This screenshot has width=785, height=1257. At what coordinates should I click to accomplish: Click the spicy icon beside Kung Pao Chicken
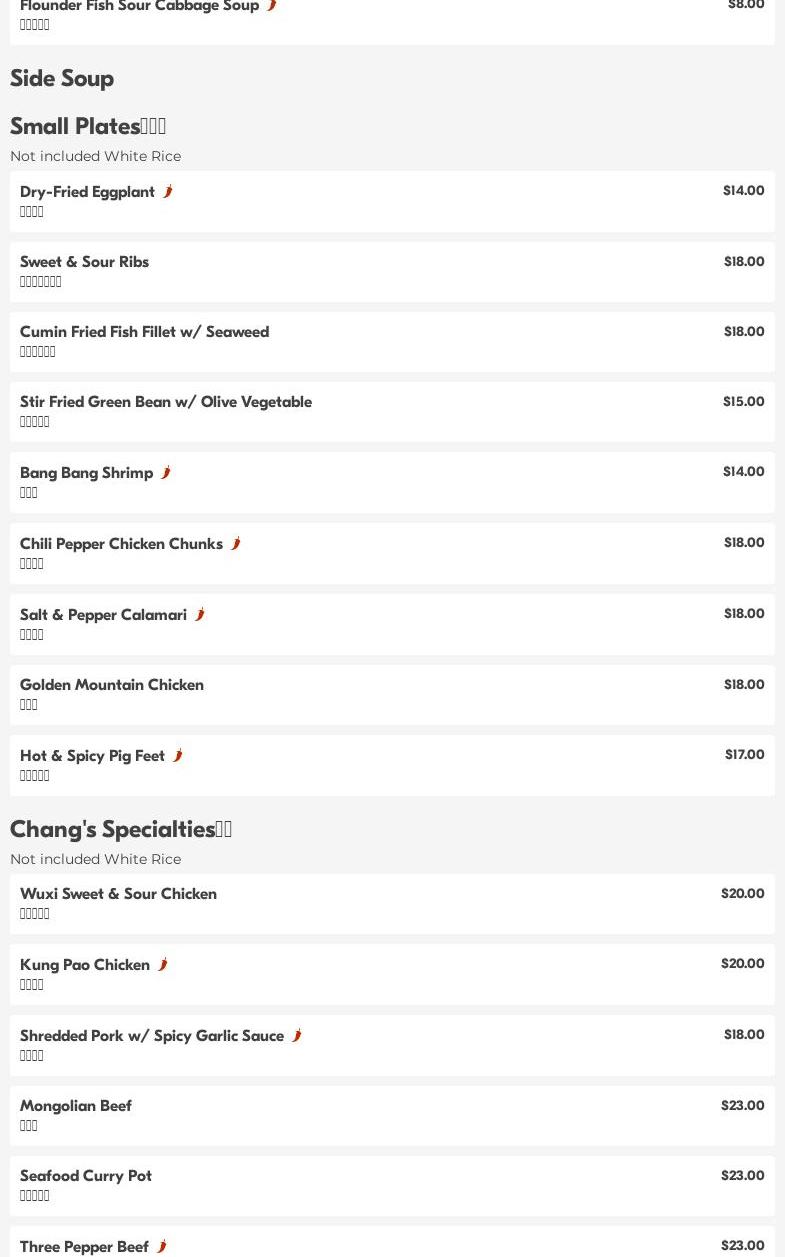click(163, 964)
